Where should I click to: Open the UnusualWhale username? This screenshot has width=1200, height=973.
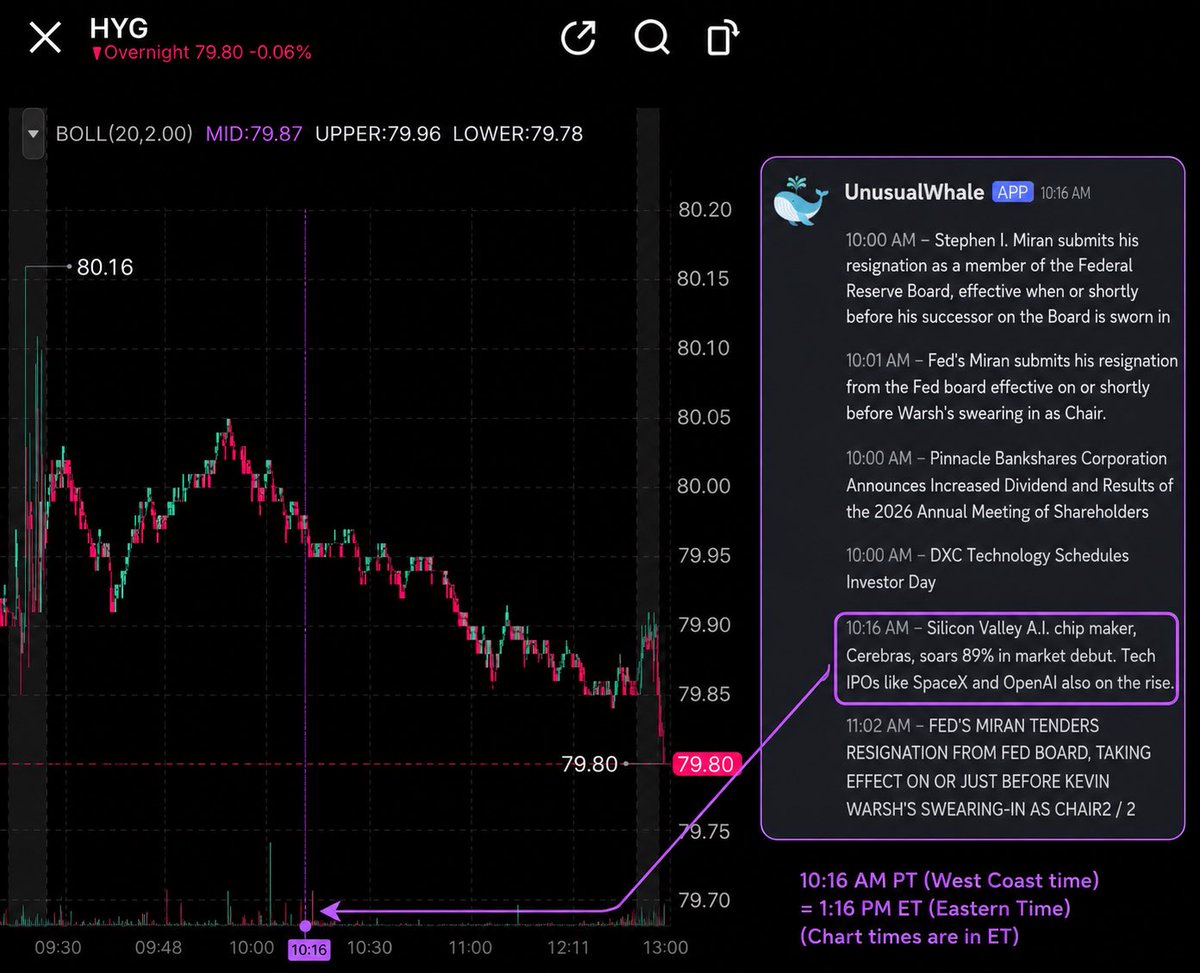click(914, 192)
